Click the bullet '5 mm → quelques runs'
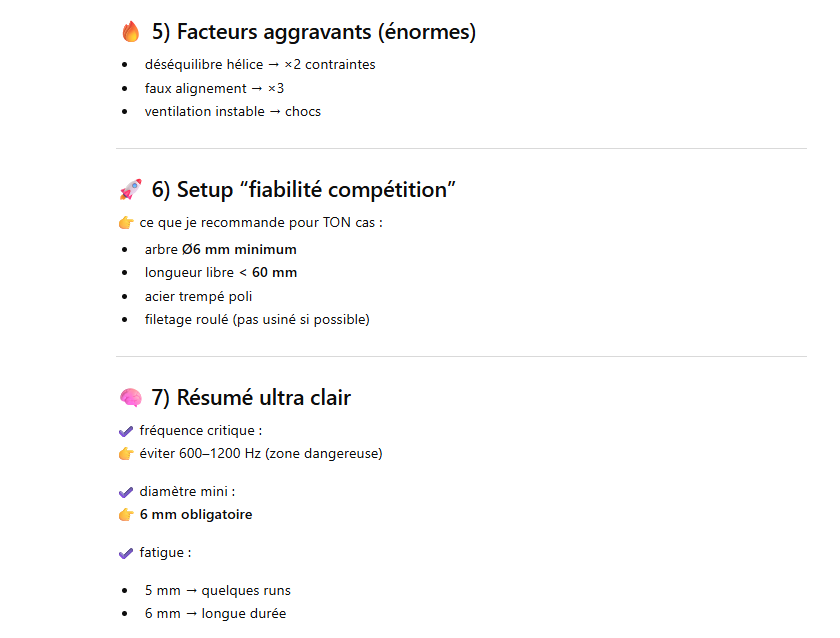The height and width of the screenshot is (638, 840). point(217,590)
